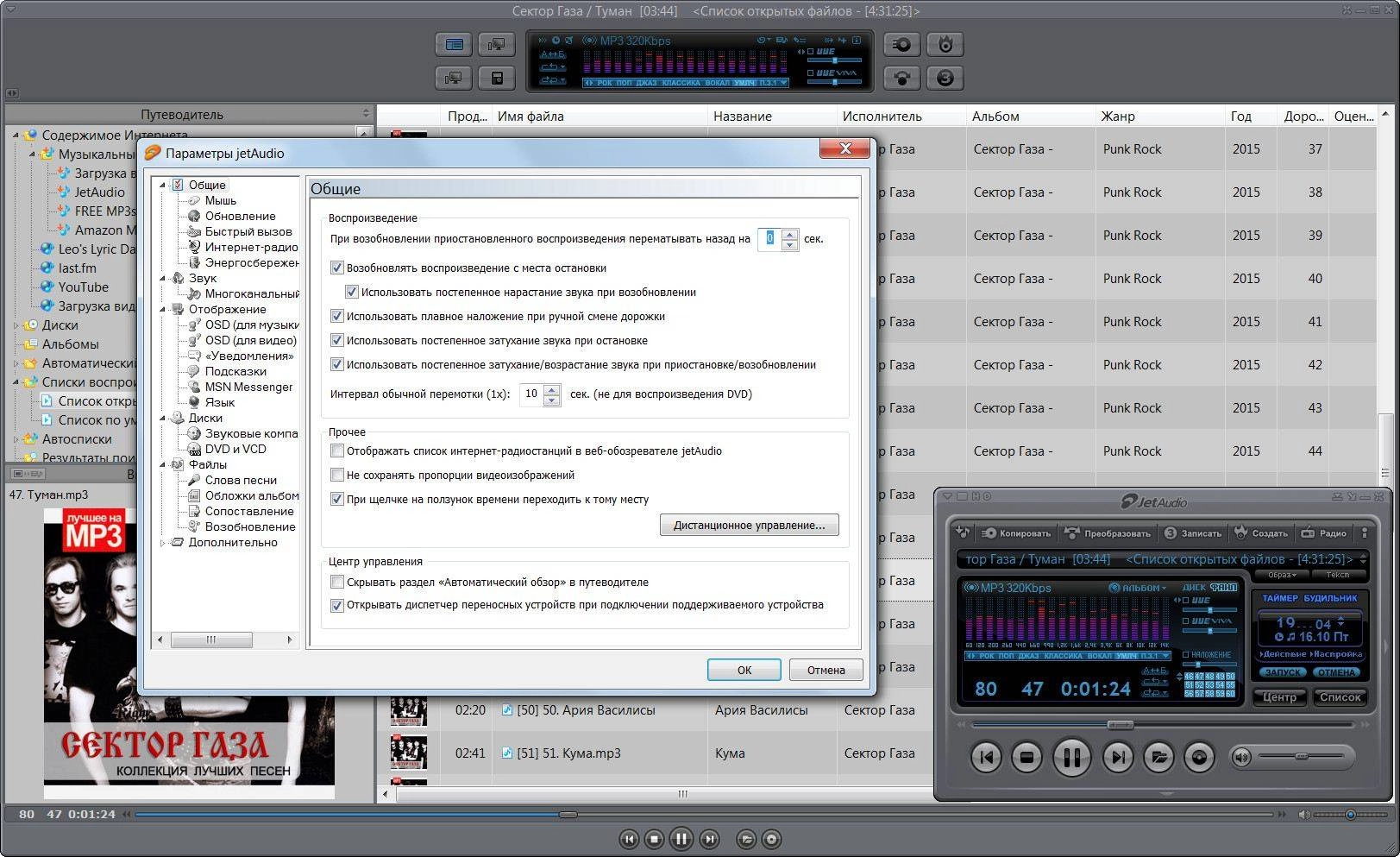The image size is (1400, 857).
Task: Open Радио from the mini player toolbar
Action: (1323, 533)
